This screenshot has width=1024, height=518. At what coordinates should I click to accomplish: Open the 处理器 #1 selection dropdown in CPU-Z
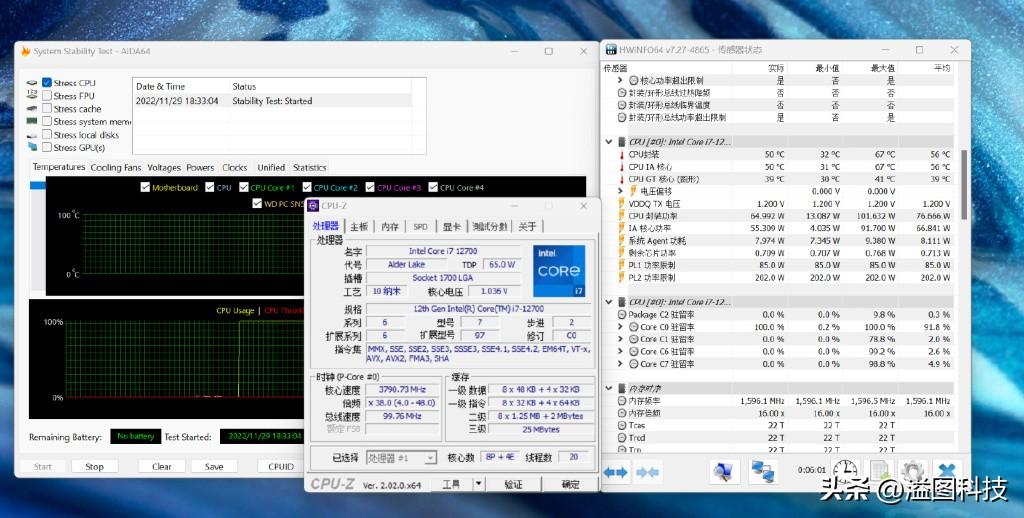[430, 459]
